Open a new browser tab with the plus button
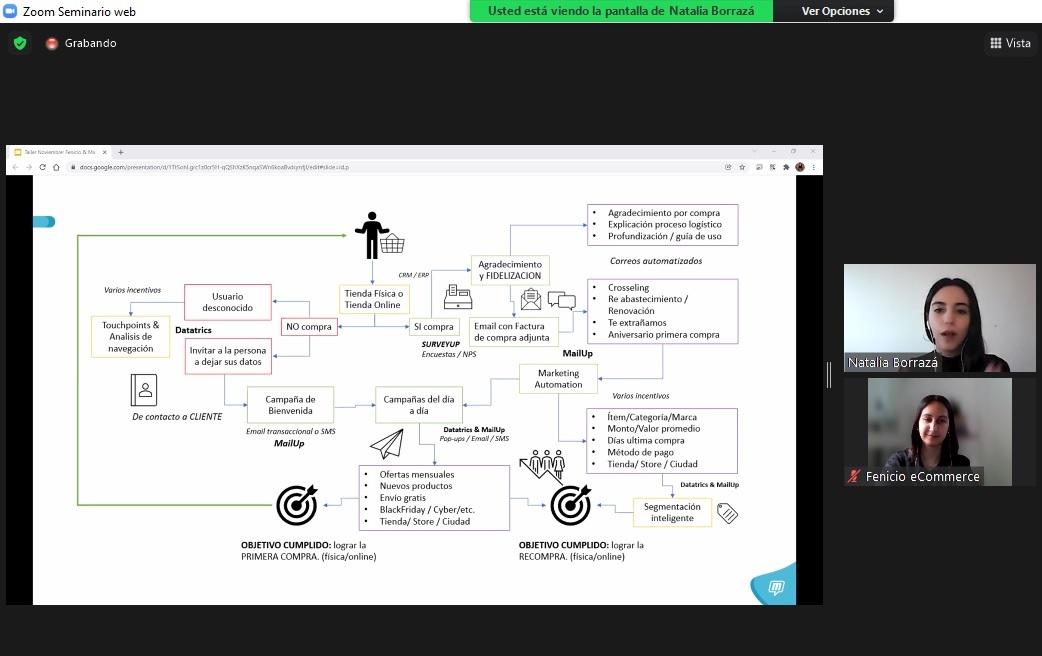Screen dimensions: 1042x656 120,152
